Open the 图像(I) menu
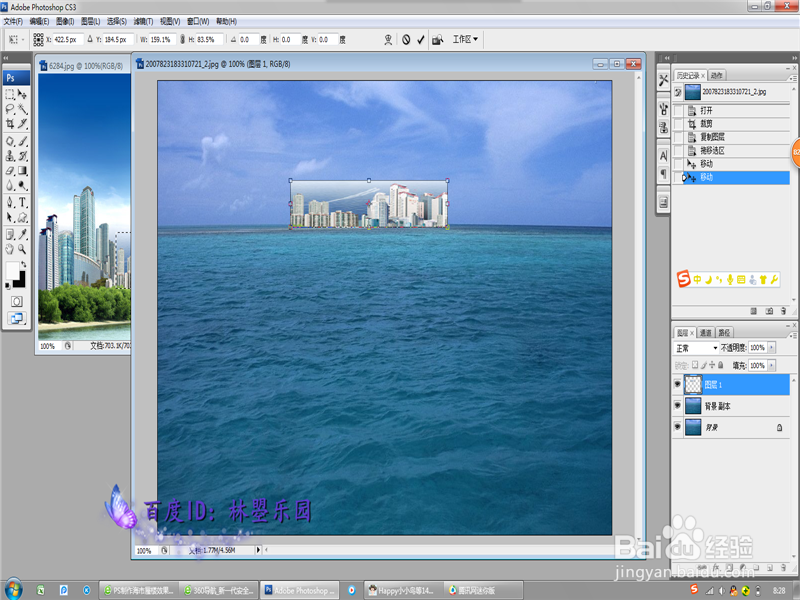The height and width of the screenshot is (600, 800). [65, 21]
